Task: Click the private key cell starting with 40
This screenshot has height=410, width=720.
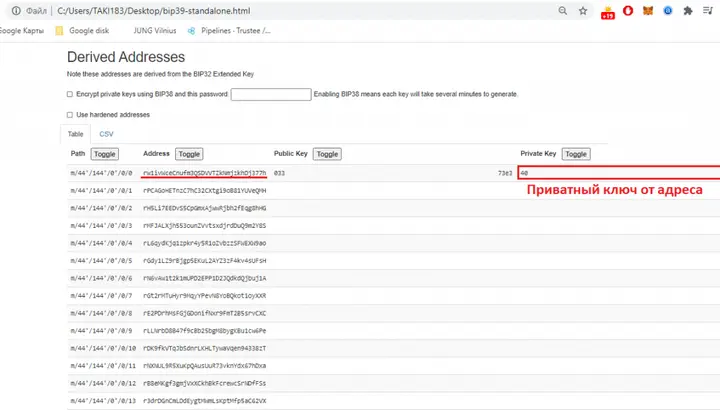Action: [x=619, y=173]
